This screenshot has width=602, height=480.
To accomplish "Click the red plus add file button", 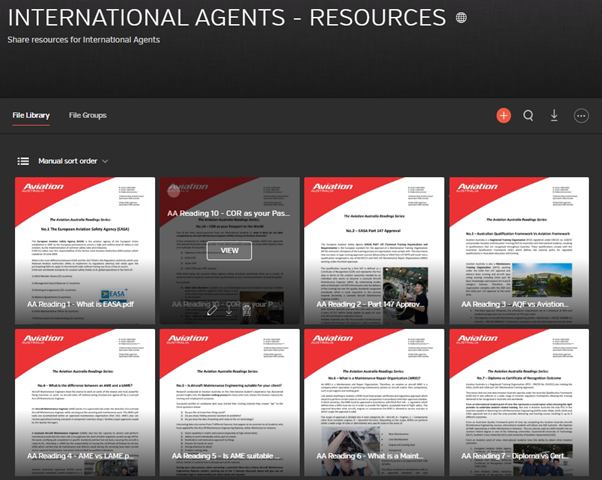I will click(x=503, y=116).
